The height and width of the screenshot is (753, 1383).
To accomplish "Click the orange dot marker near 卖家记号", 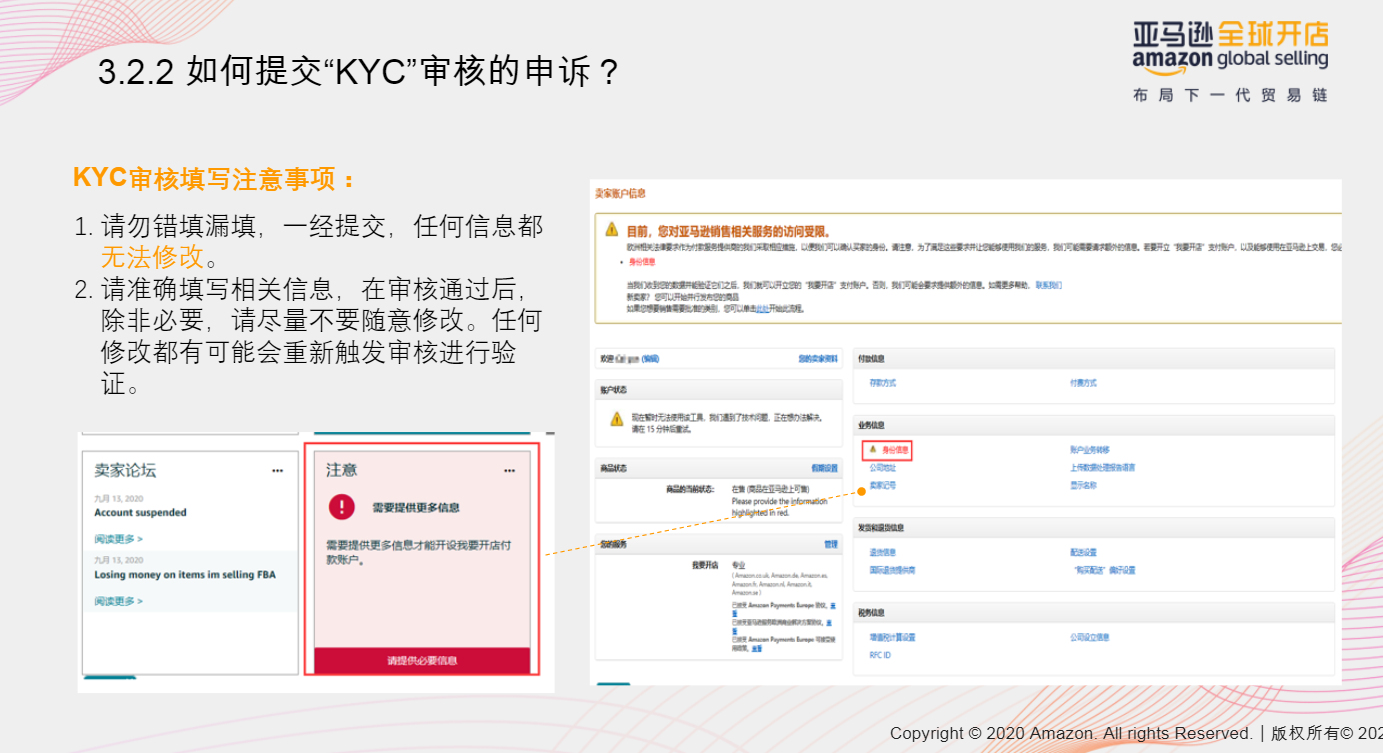I will (860, 492).
